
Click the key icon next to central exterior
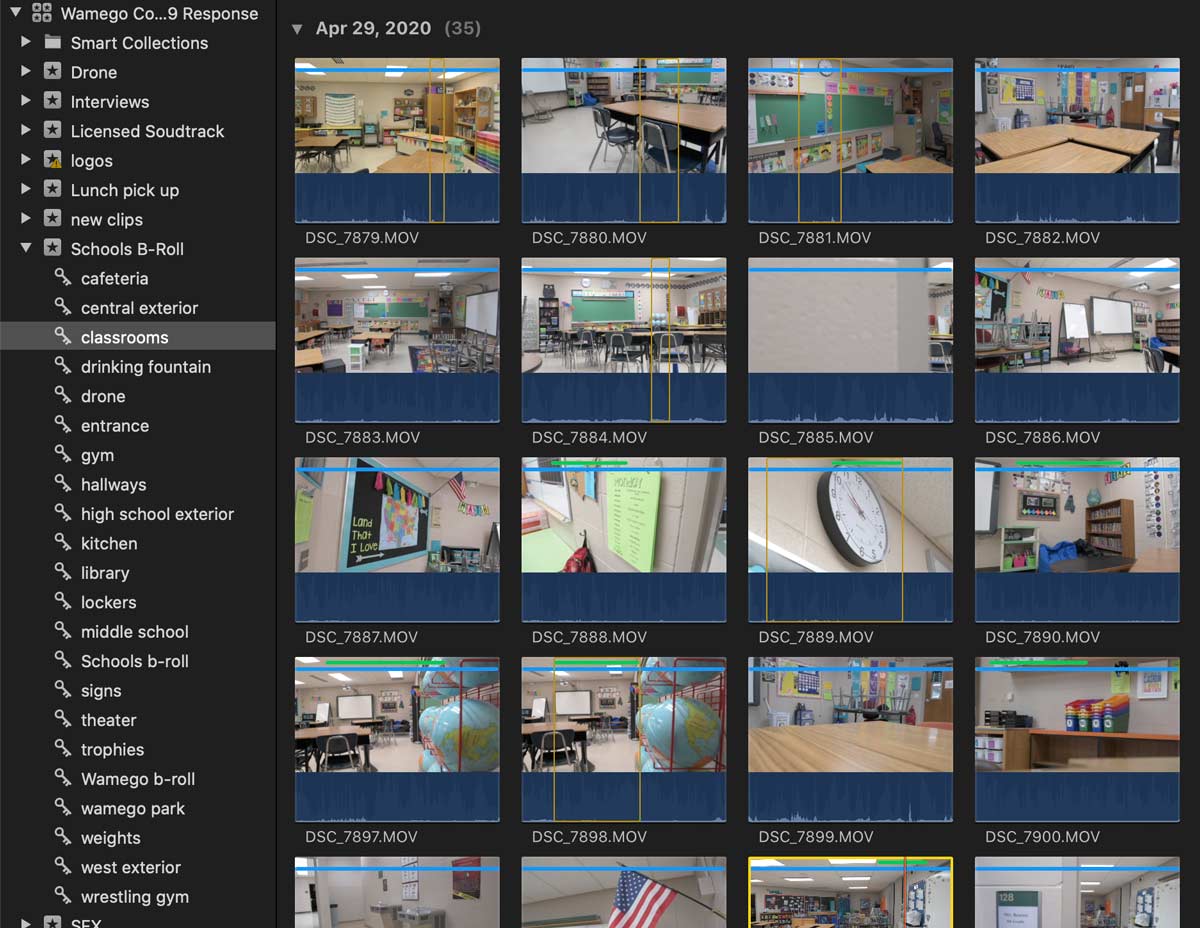[x=63, y=307]
